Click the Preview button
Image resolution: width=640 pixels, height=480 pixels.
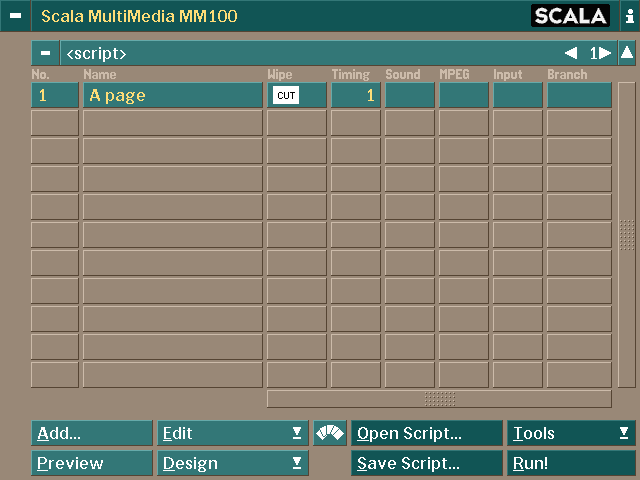click(x=92, y=464)
